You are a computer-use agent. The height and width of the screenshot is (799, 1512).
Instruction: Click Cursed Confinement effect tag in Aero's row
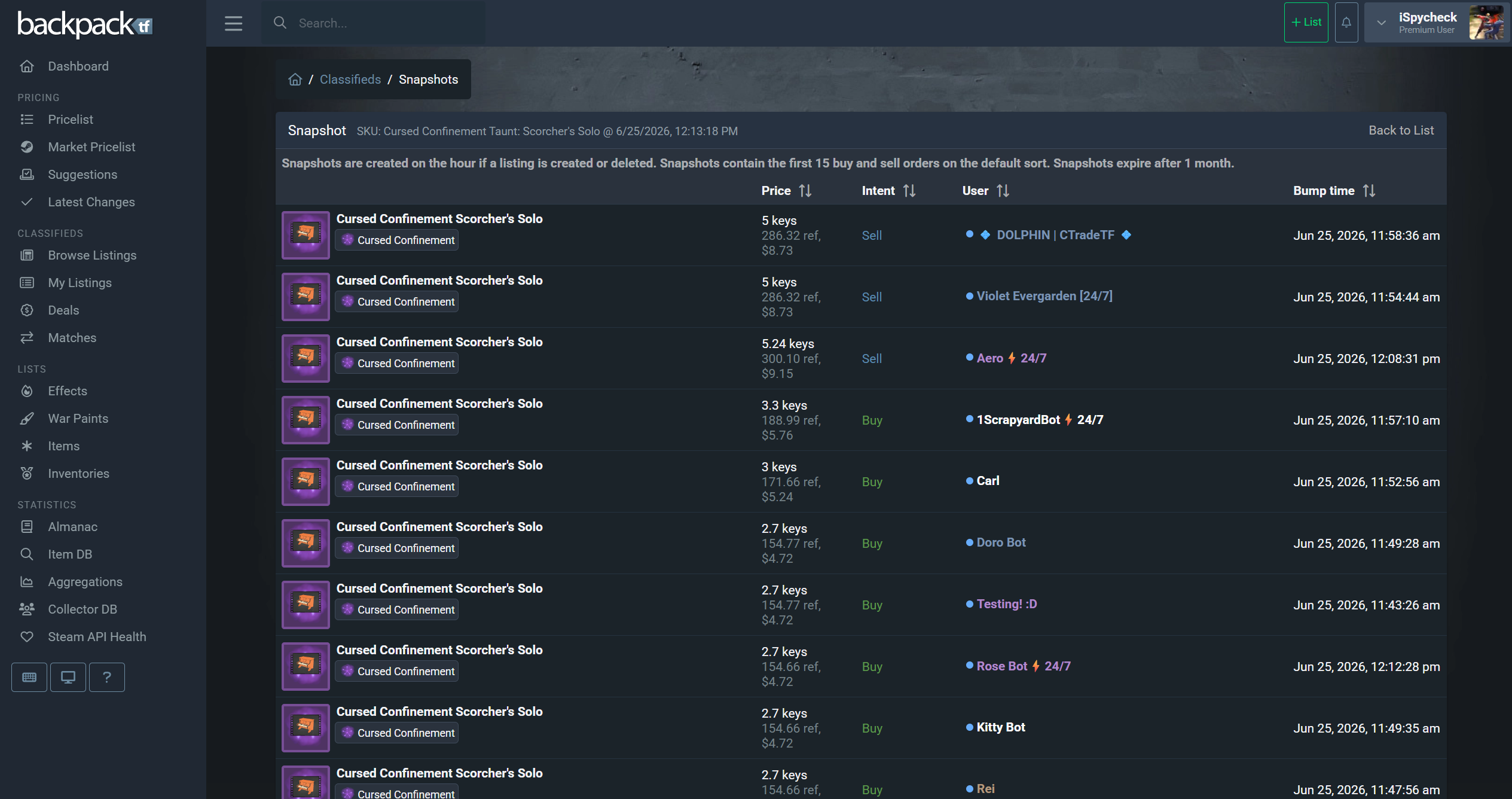pos(397,363)
